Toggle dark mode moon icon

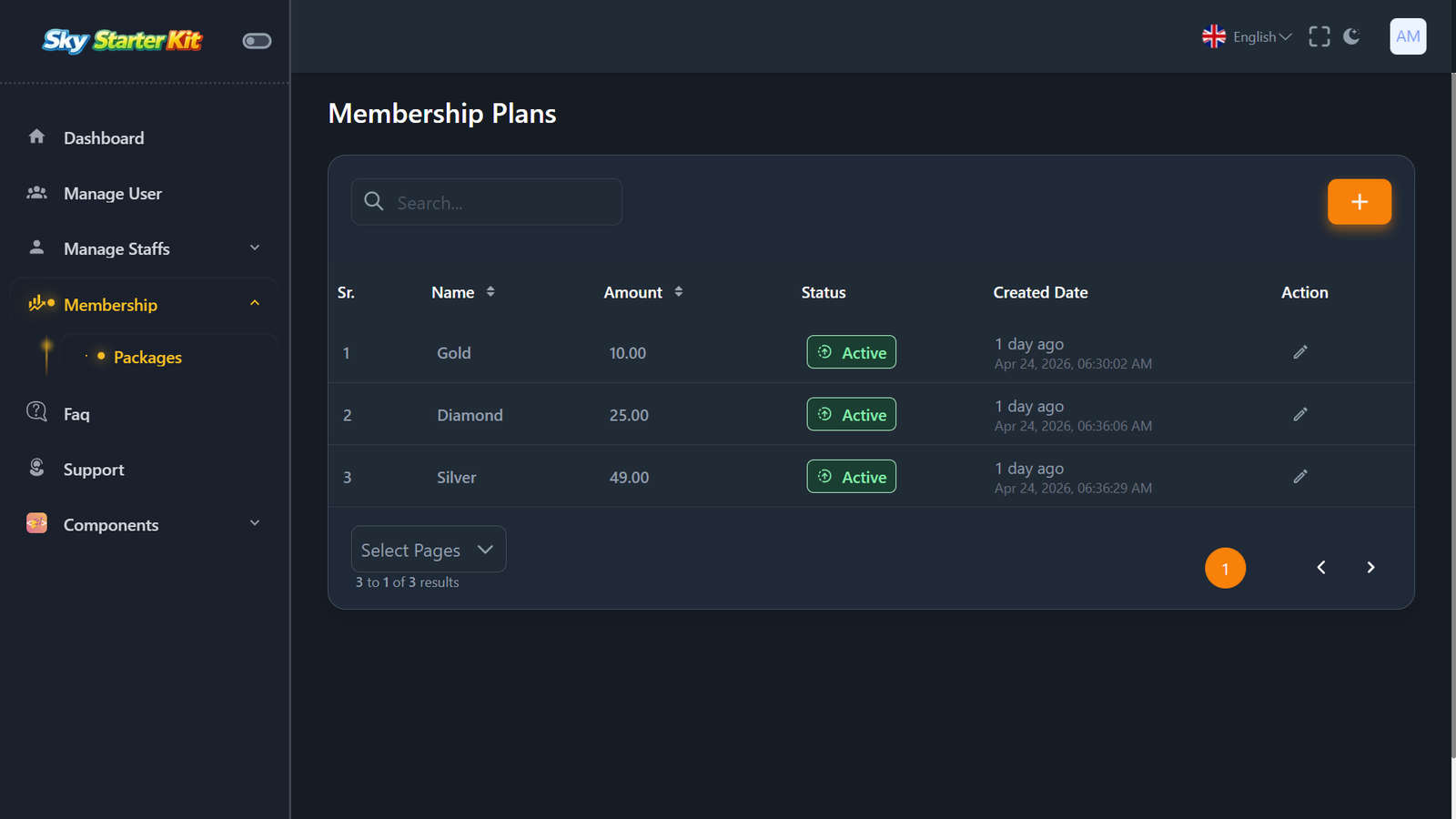[x=1352, y=36]
